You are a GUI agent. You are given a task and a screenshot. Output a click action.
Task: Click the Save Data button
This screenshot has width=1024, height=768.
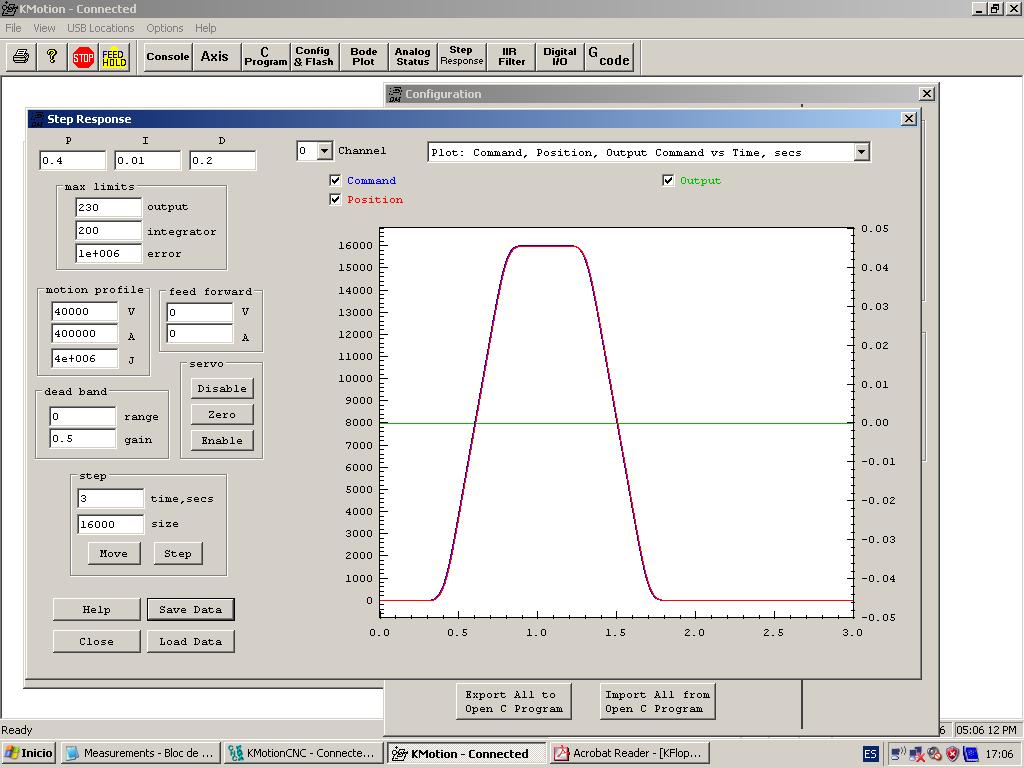click(x=190, y=609)
